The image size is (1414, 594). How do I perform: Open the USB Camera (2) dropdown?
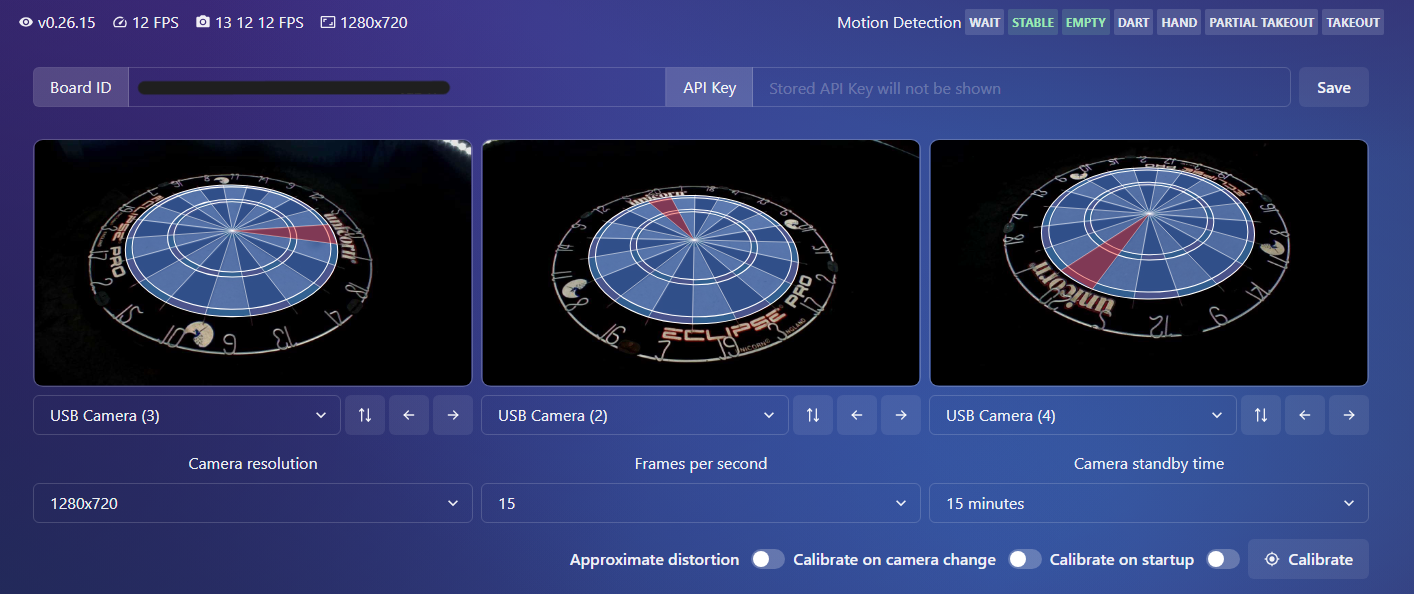click(x=635, y=415)
